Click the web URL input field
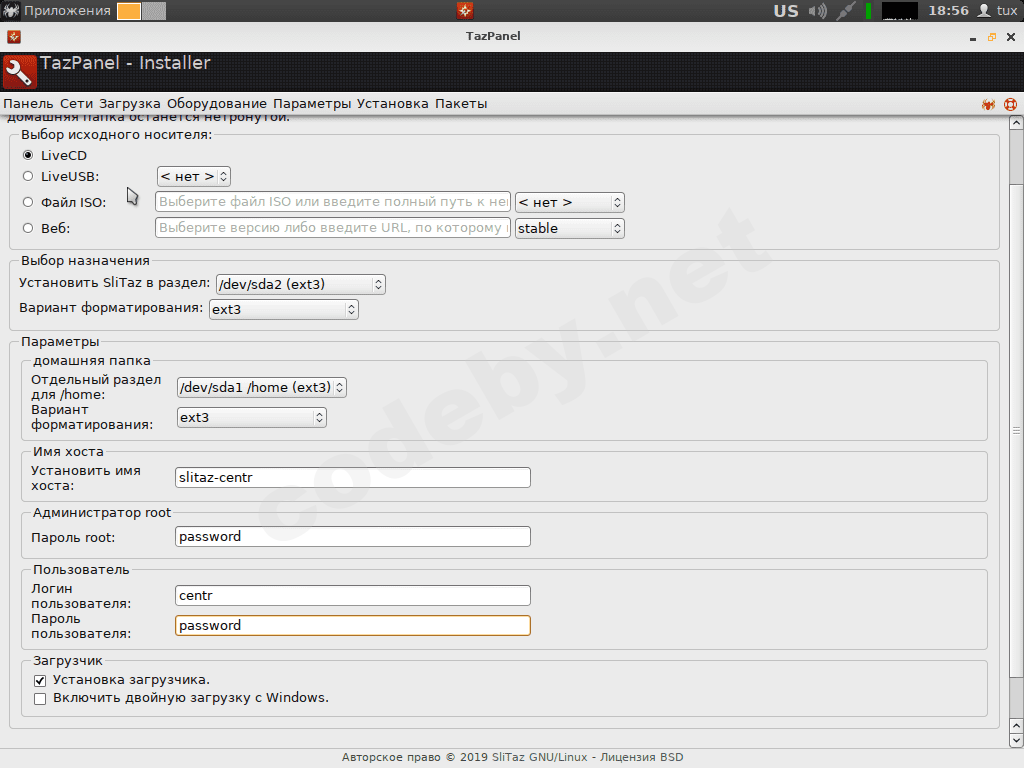Screen dimensions: 1024x768 coord(333,227)
